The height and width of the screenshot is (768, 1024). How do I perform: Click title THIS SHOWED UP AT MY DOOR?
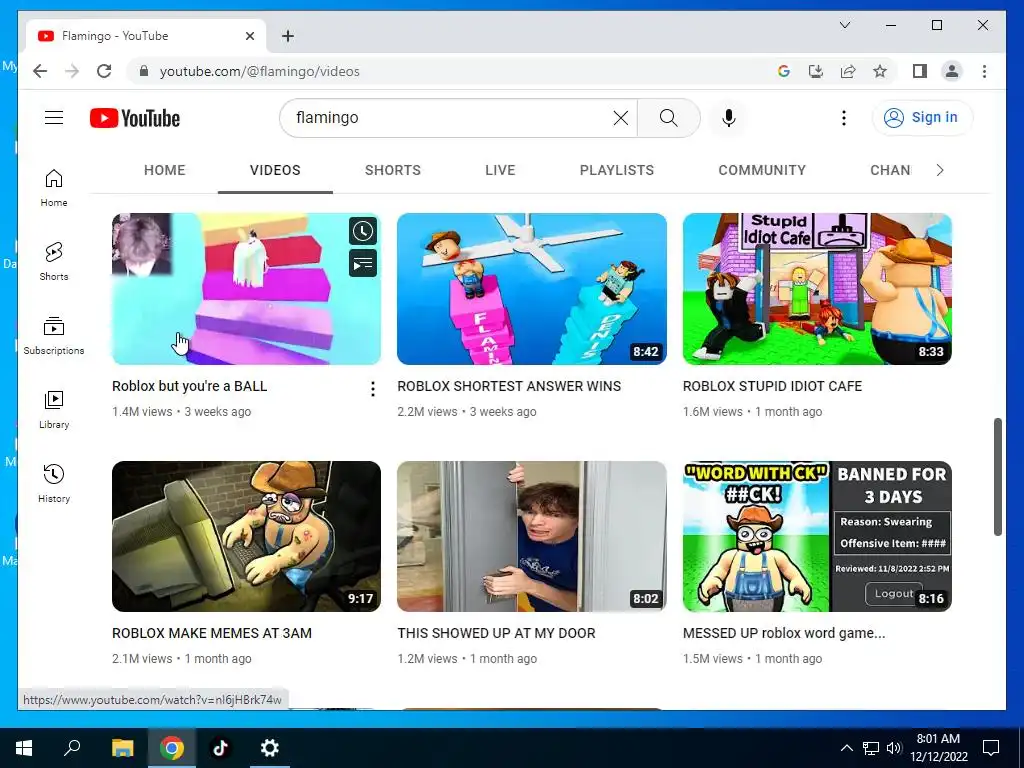point(496,633)
